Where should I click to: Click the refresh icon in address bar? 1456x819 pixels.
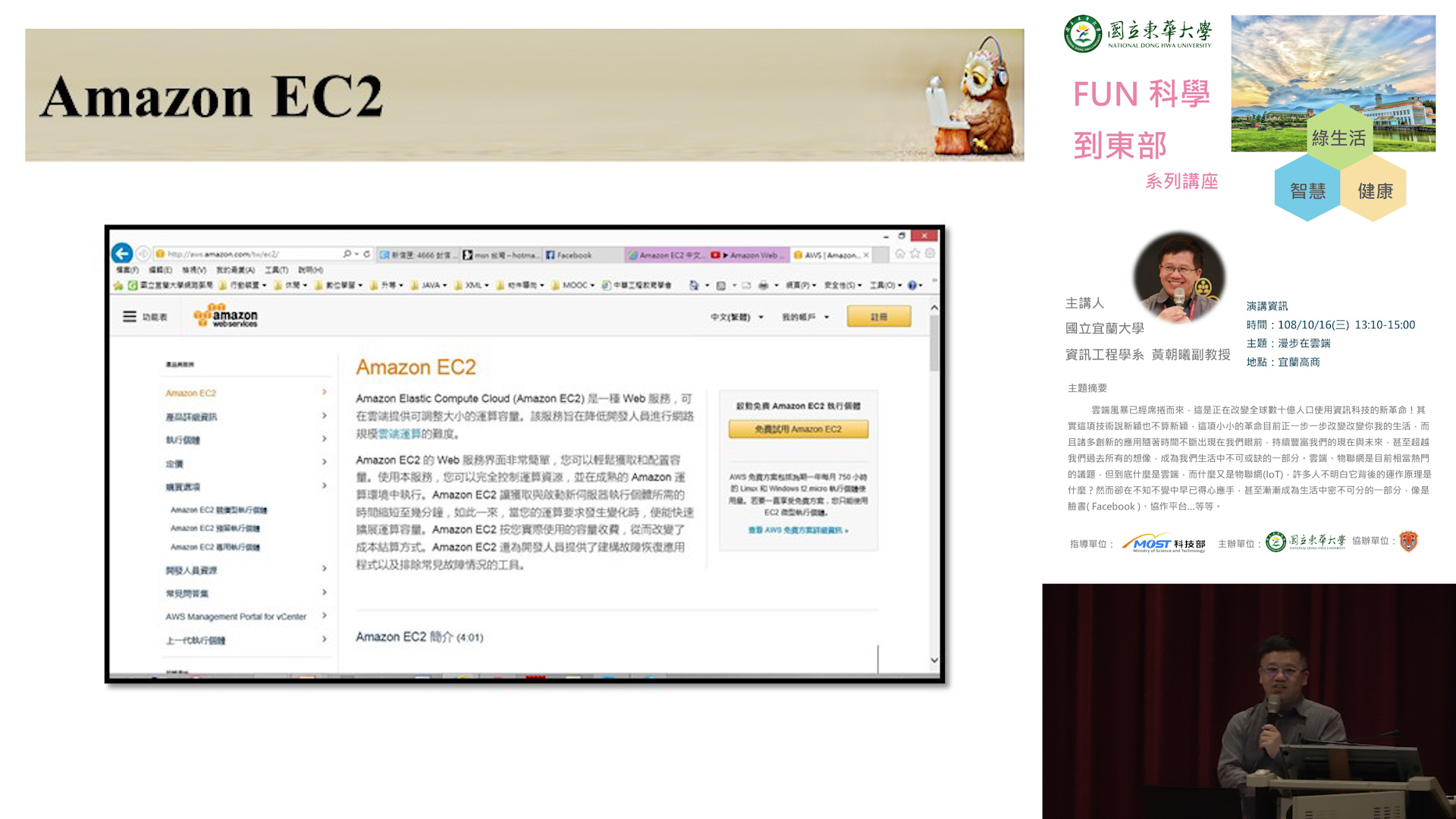pyautogui.click(x=367, y=254)
